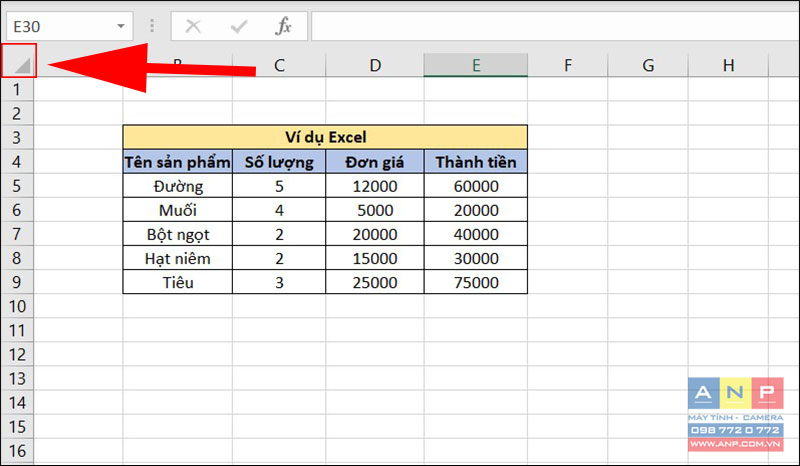
Task: Select column H header
Action: click(729, 65)
